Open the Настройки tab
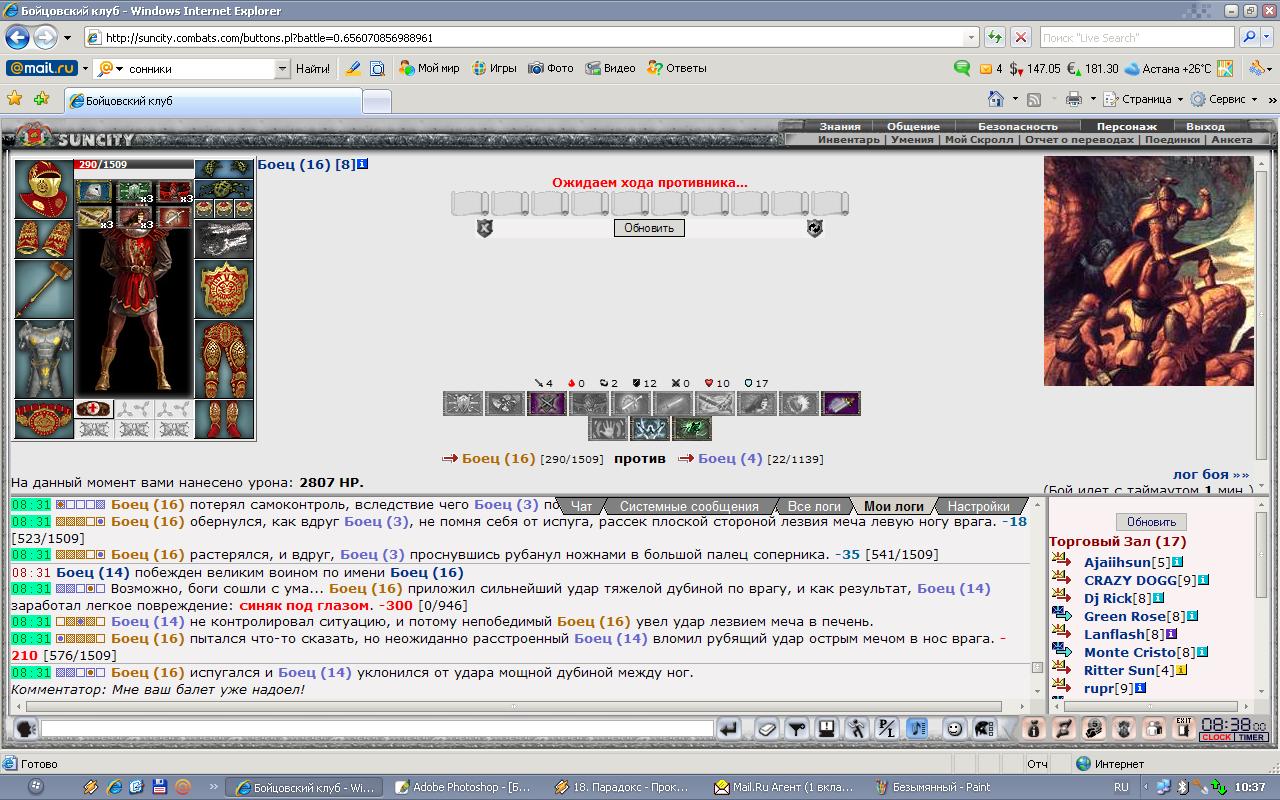1280x800 pixels. pos(978,506)
